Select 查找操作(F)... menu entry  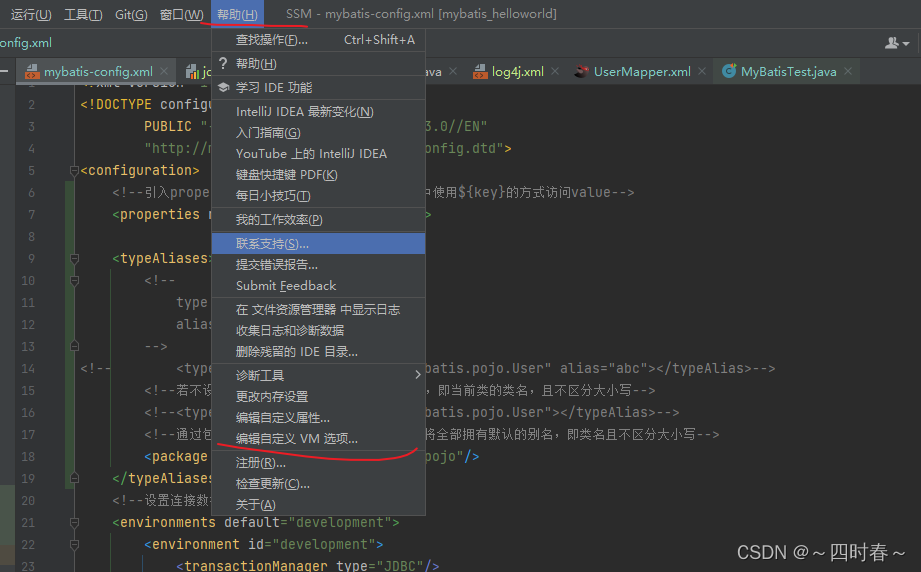coord(318,40)
